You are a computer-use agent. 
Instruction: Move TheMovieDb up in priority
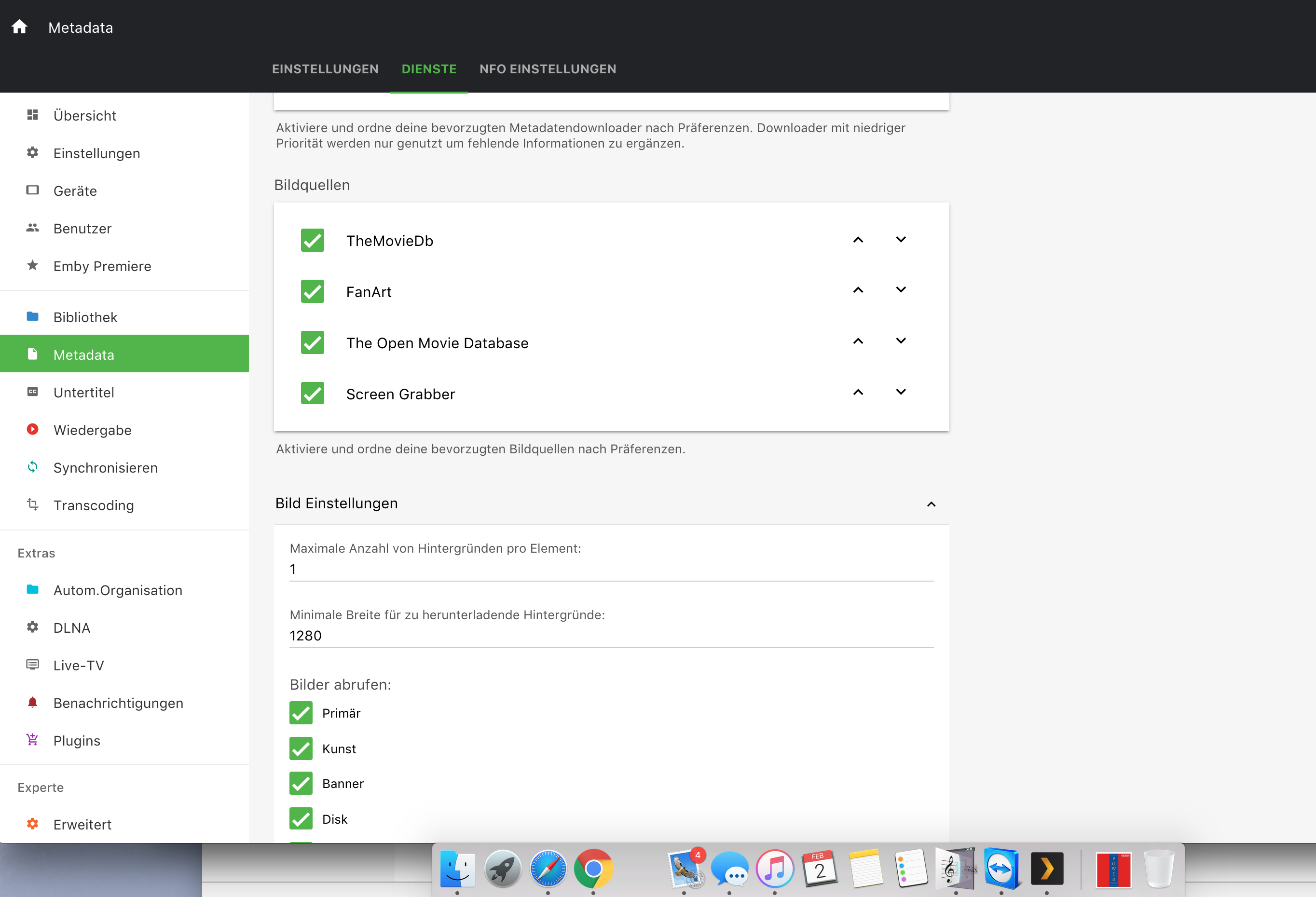[x=859, y=239]
